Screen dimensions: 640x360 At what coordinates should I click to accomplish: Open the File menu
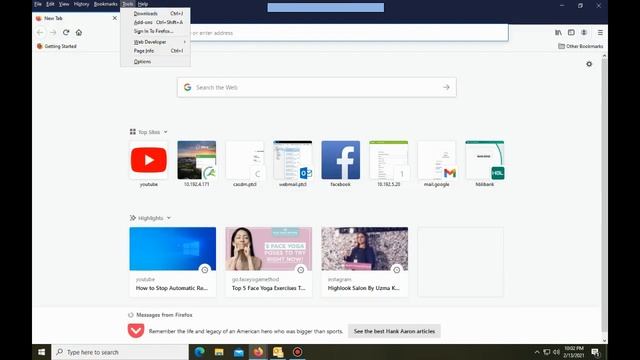click(x=38, y=4)
